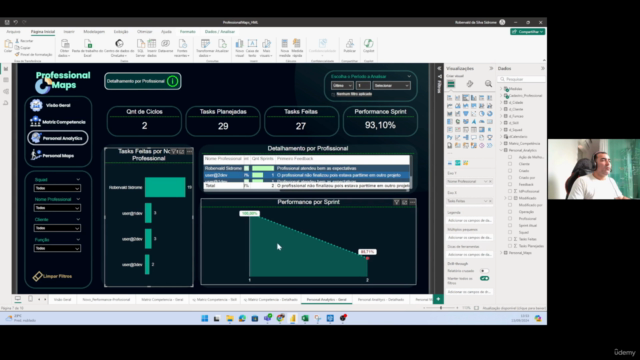Click the Dataverse ribbon icon
This screenshot has width=640, height=360.
coord(165,46)
